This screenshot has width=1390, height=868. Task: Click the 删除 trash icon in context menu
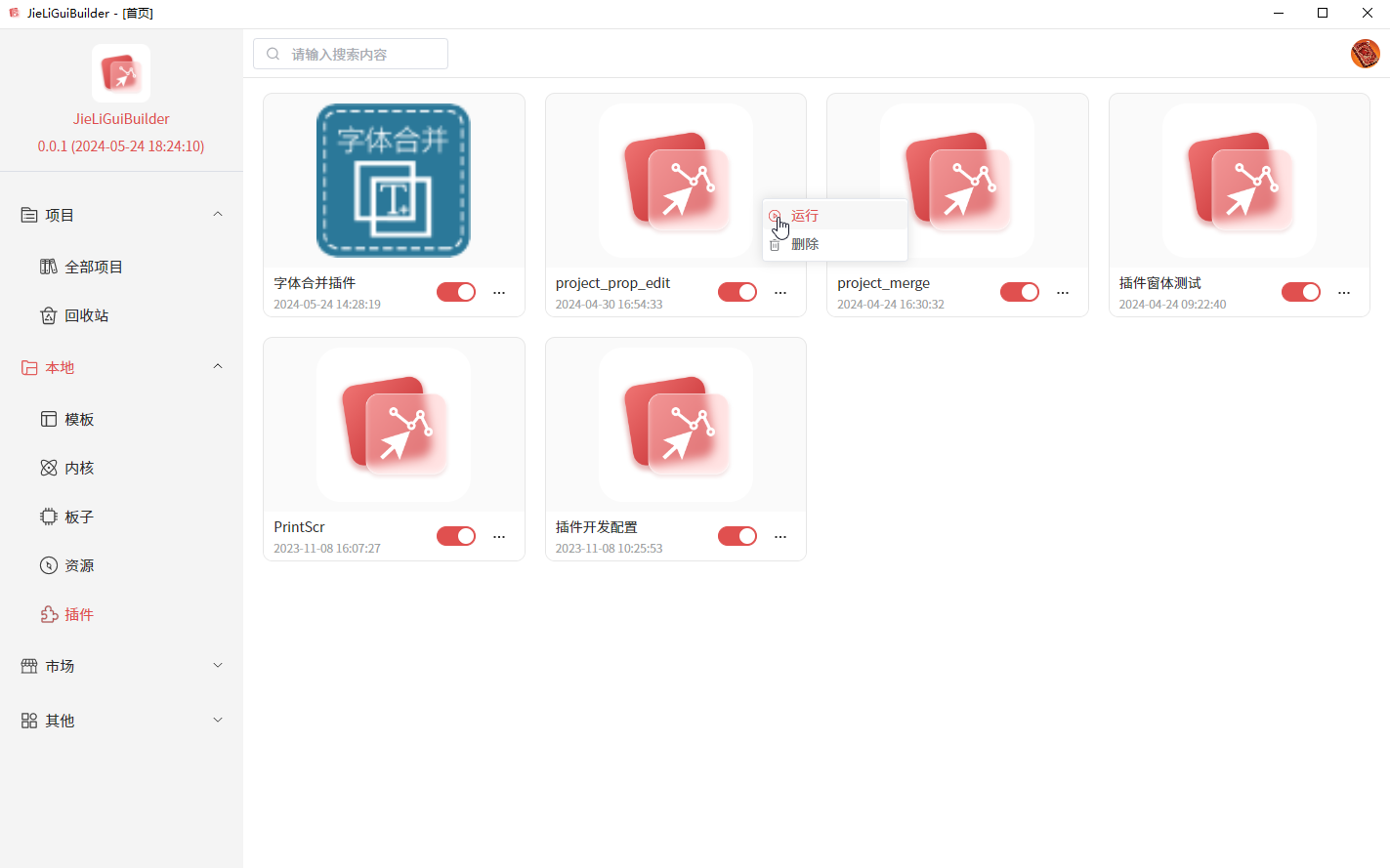[775, 244]
